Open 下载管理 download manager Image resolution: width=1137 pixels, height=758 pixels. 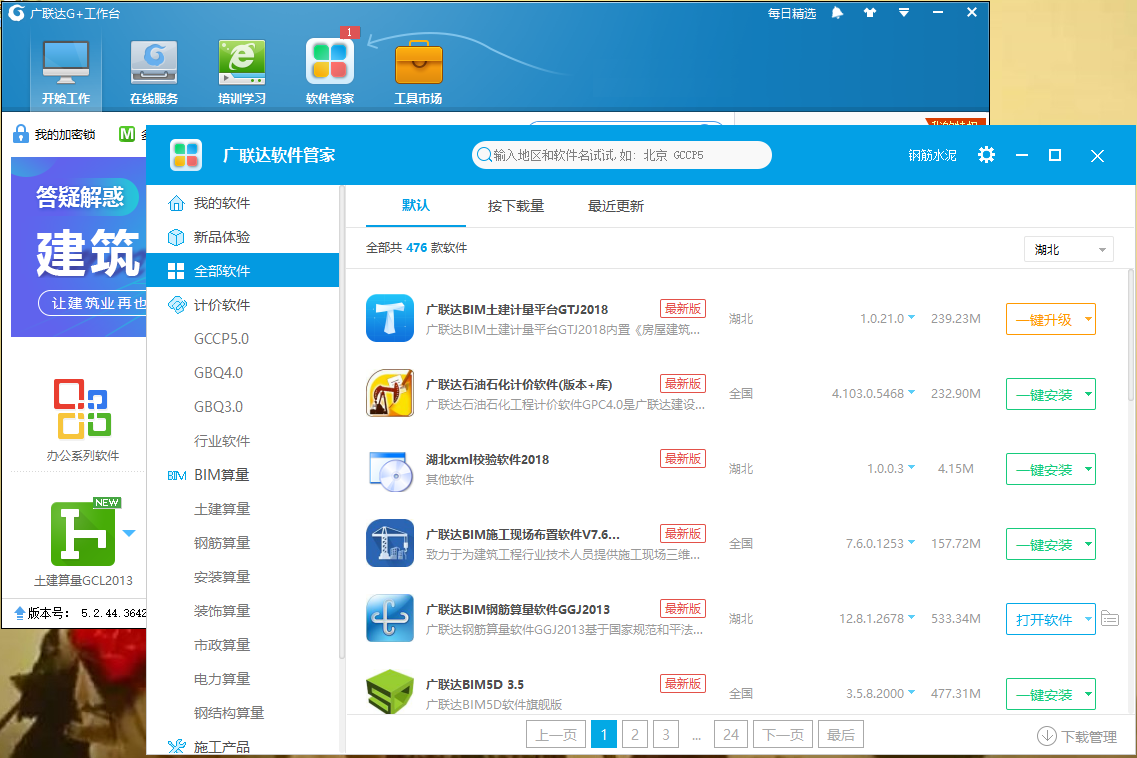[x=1077, y=736]
